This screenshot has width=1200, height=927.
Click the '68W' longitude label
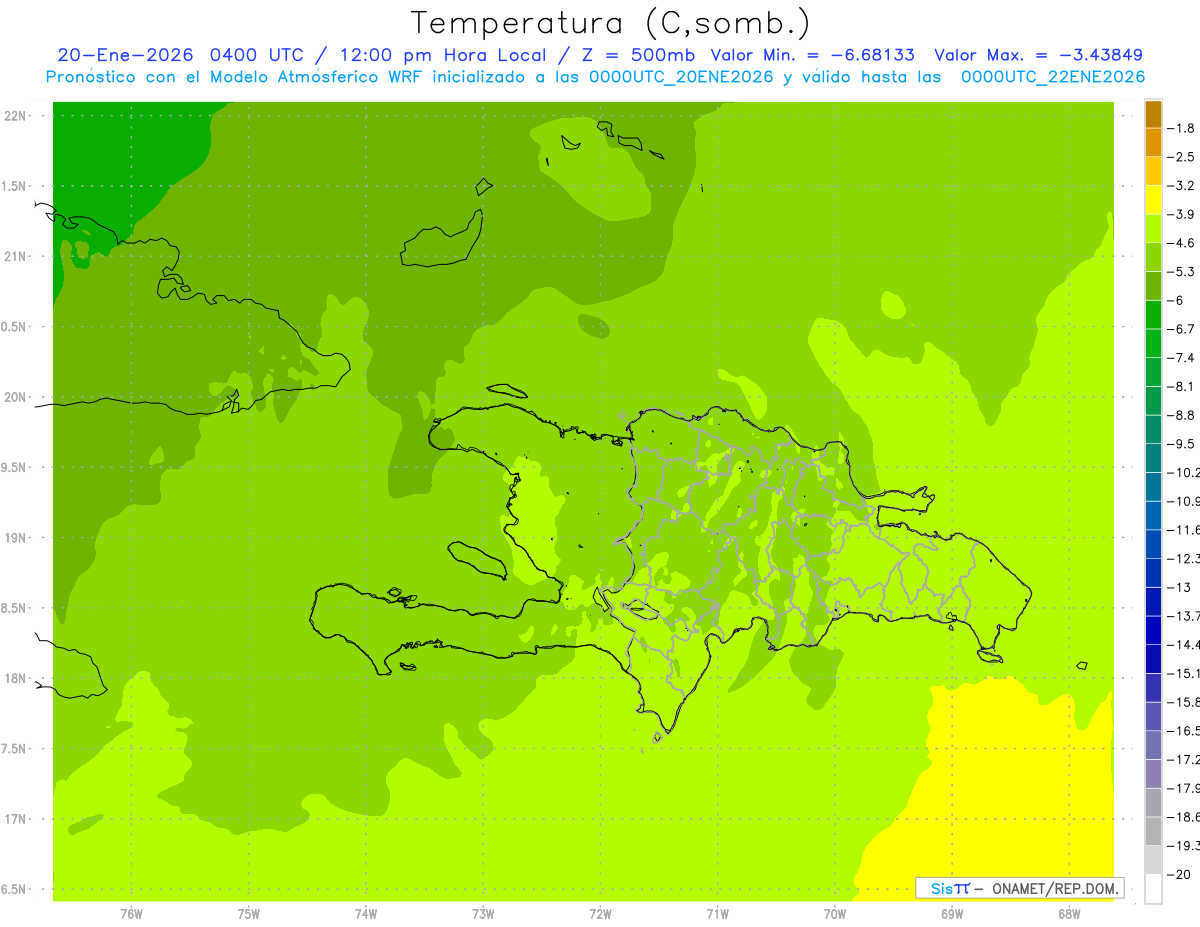1069,913
